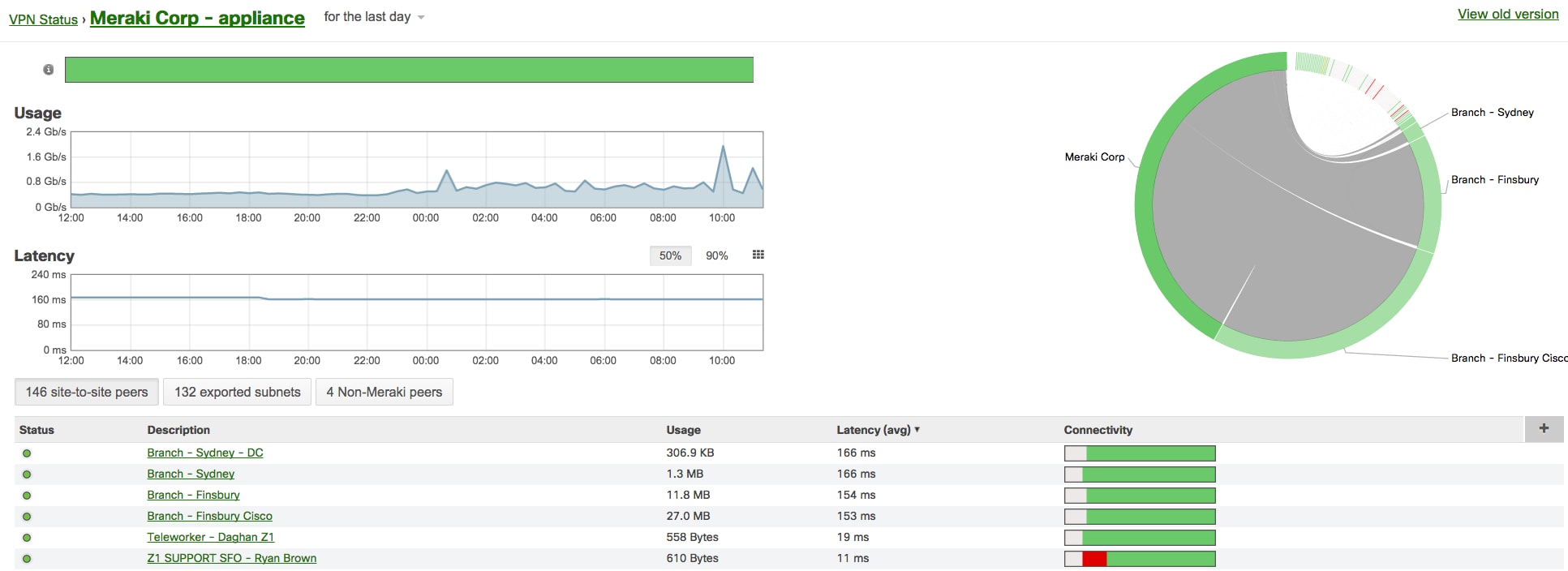Screen dimensions: 1568x571
Task: Click the 1.3 MB usage value
Action: 685,474
